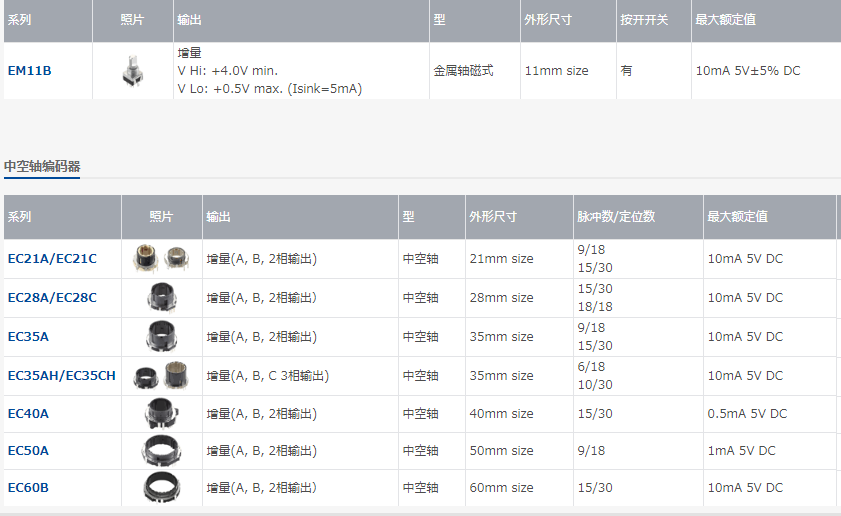The image size is (841, 516).
Task: Open the EC60B series link
Action: click(28, 488)
